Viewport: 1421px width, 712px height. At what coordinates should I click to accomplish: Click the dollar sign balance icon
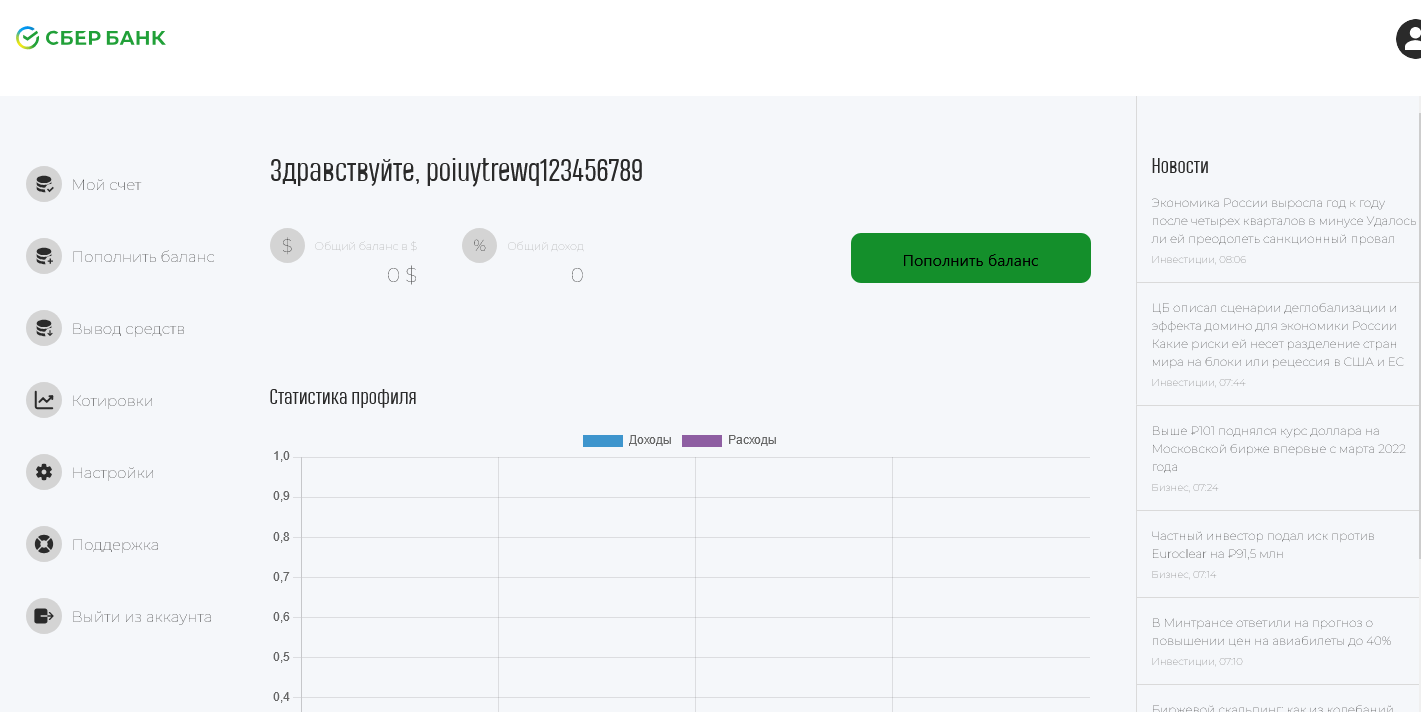point(287,246)
